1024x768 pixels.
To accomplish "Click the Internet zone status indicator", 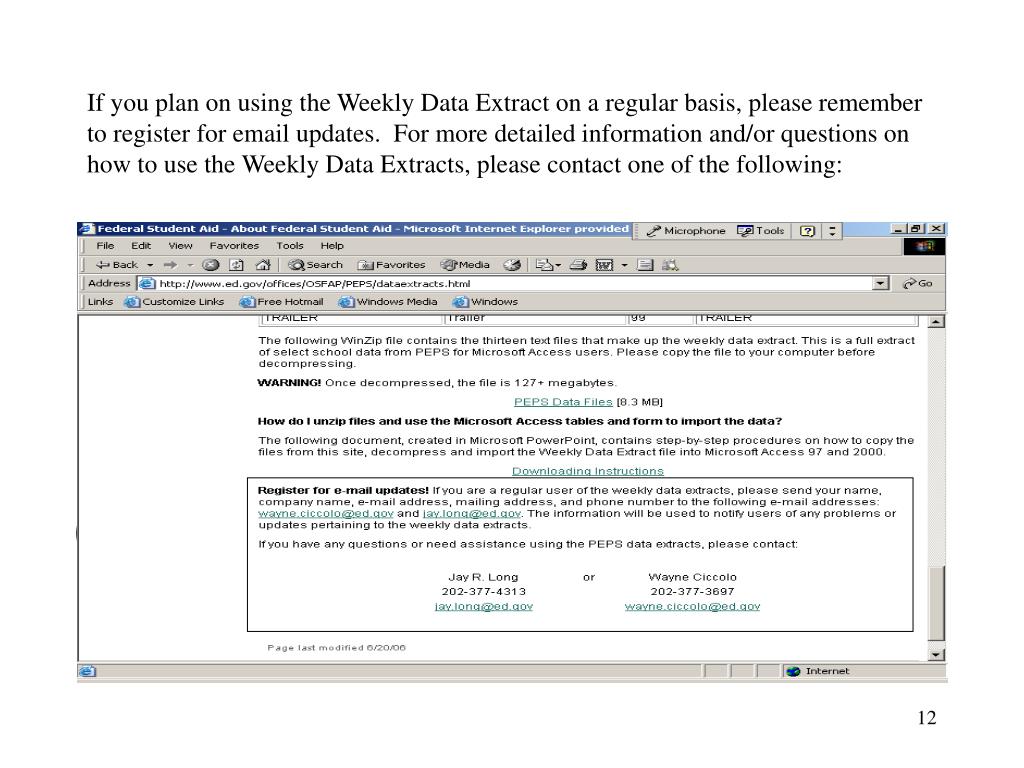I will [x=818, y=672].
